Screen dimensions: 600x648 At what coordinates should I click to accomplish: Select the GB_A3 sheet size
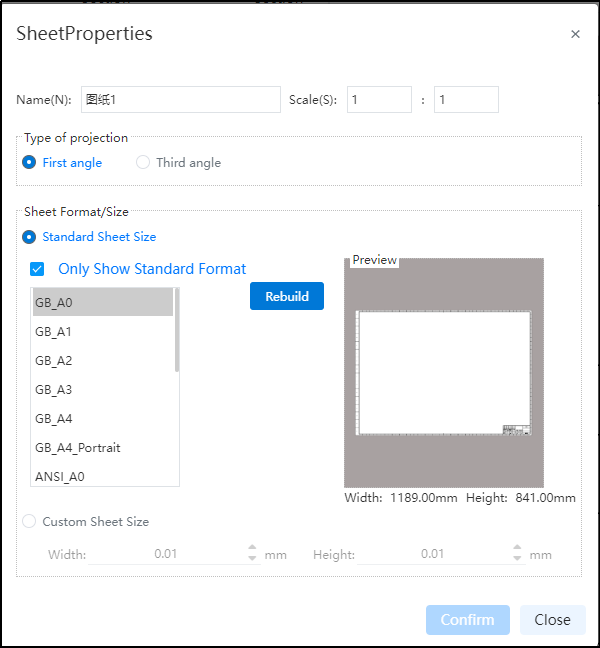pyautogui.click(x=103, y=389)
